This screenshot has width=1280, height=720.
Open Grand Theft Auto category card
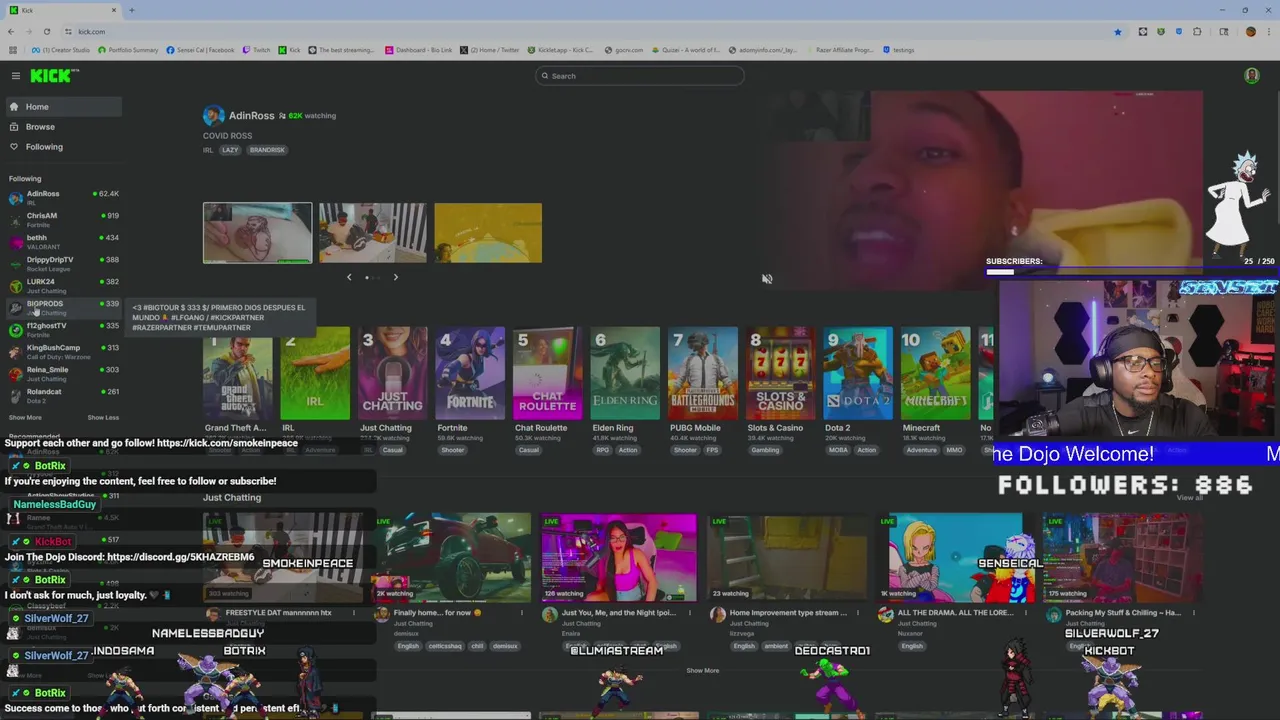pos(238,373)
